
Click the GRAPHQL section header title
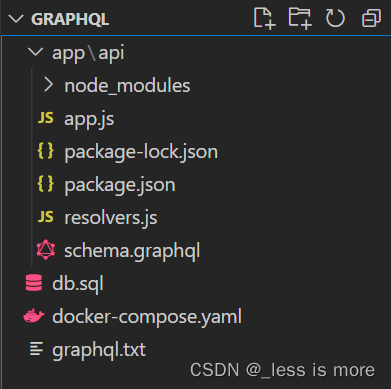click(x=70, y=19)
